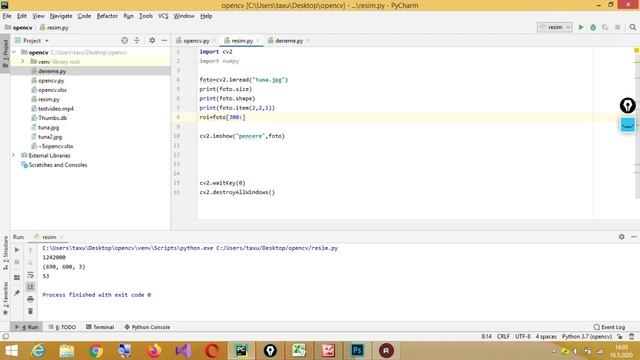The width and height of the screenshot is (640, 360).
Task: Switch to the resim.py editor tab
Action: (242, 41)
